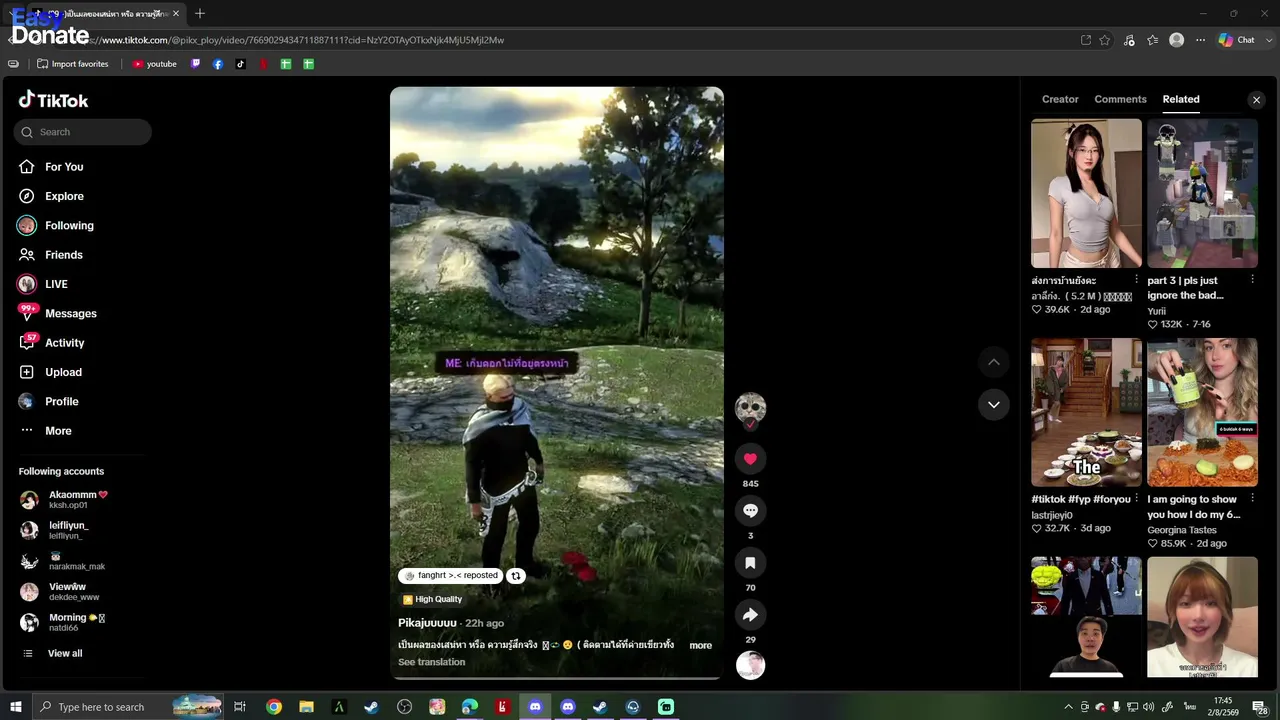Toggle the repost button on video

(x=516, y=576)
